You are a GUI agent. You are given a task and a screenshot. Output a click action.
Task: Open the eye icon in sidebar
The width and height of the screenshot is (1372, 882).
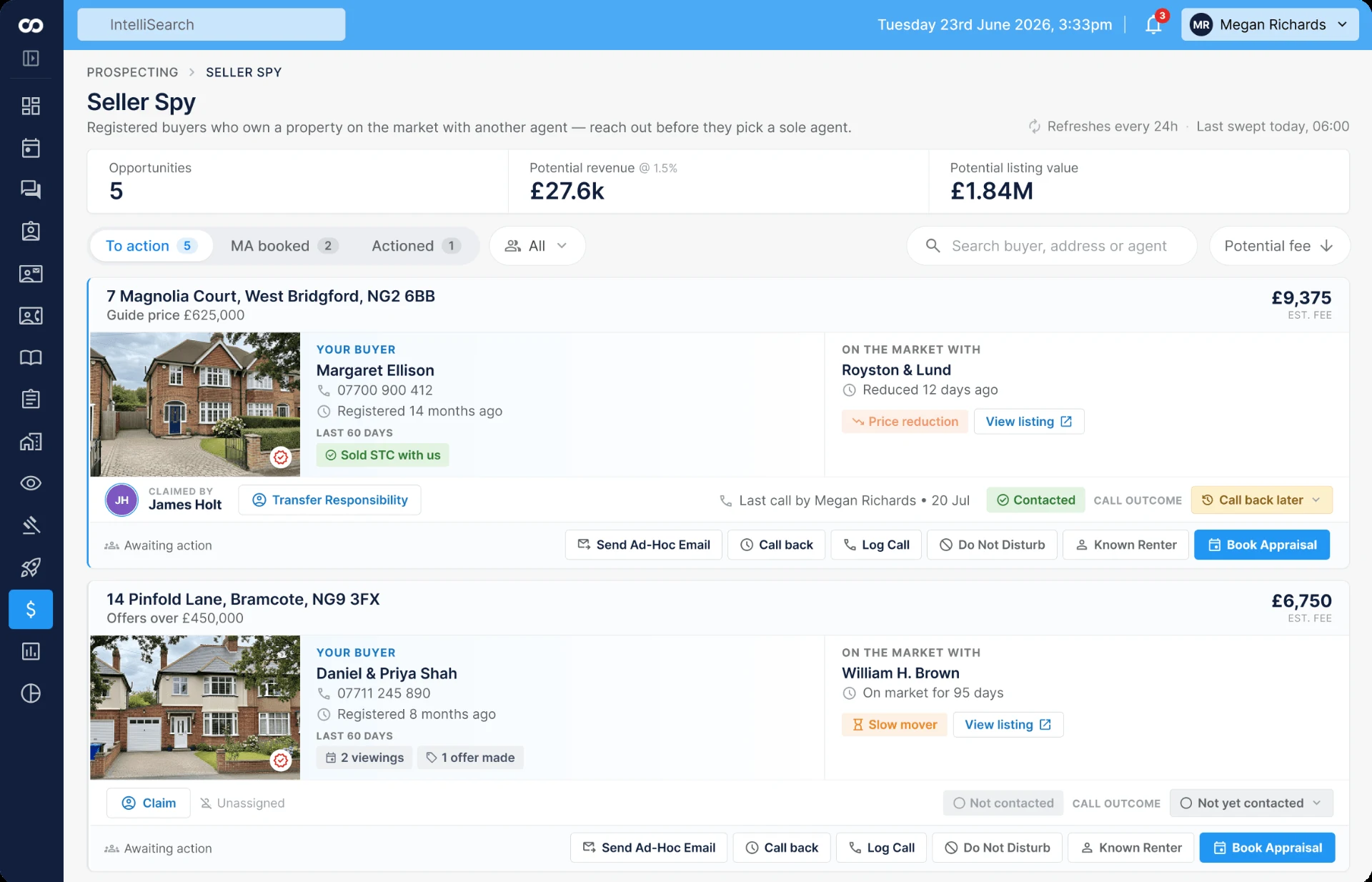31,483
